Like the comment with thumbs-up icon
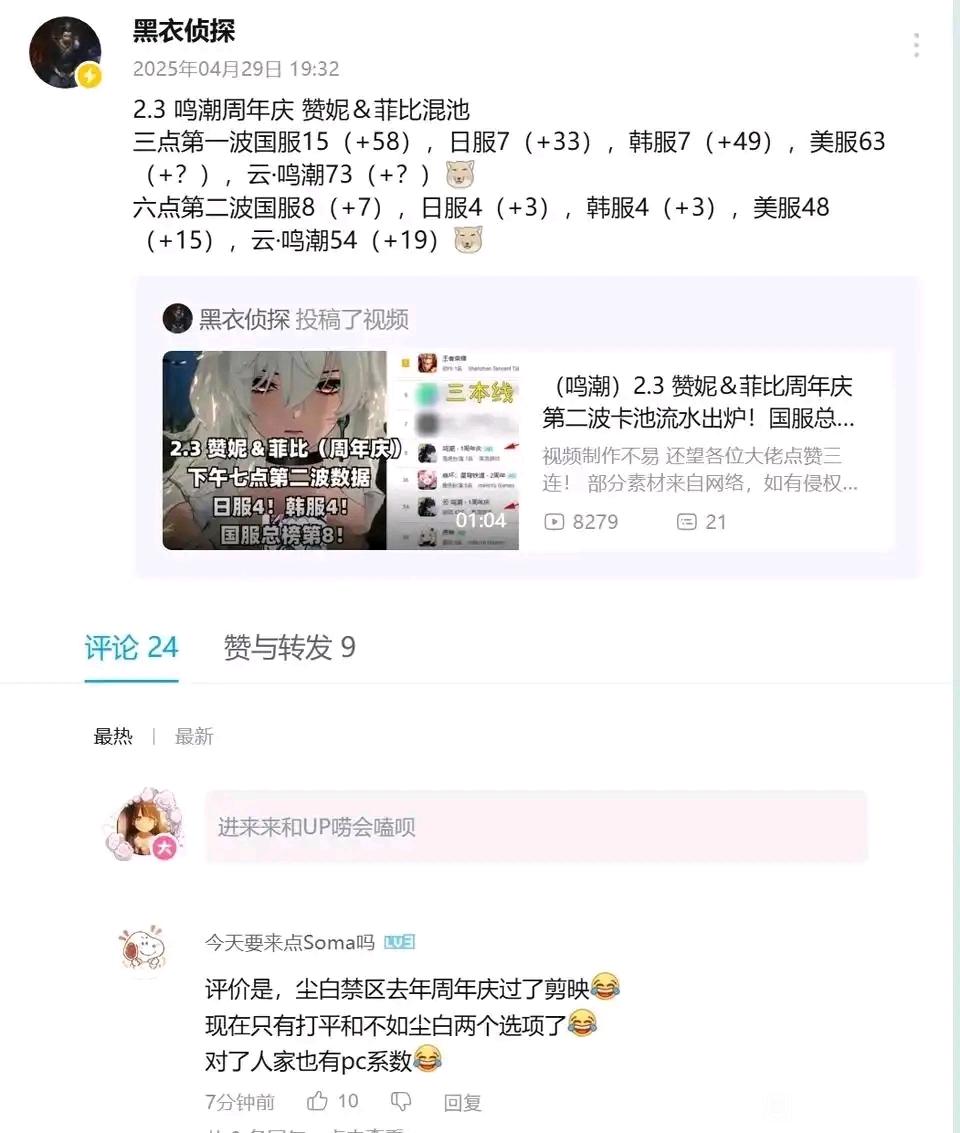This screenshot has height=1133, width=960. 317,1100
